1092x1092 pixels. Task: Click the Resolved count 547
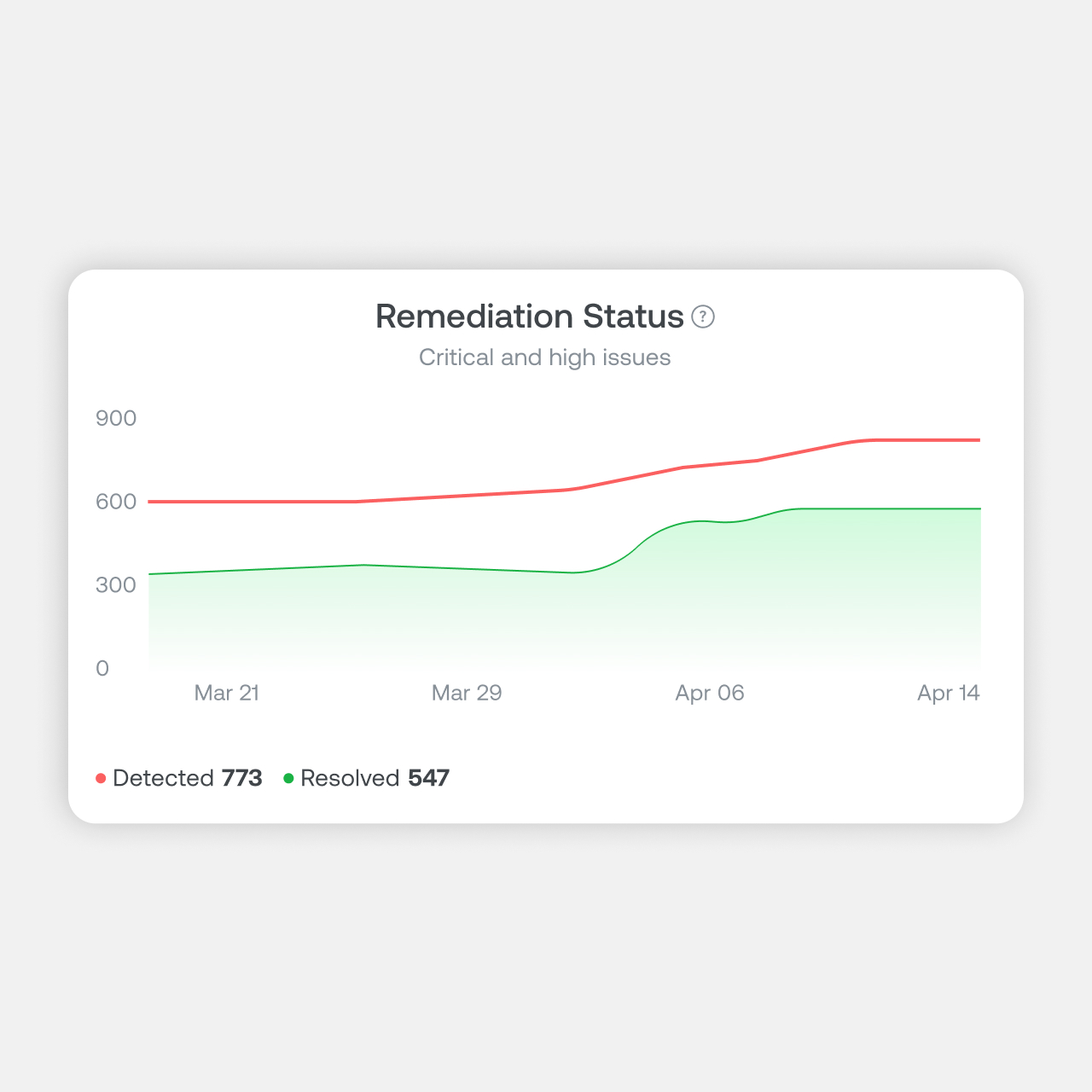428,778
